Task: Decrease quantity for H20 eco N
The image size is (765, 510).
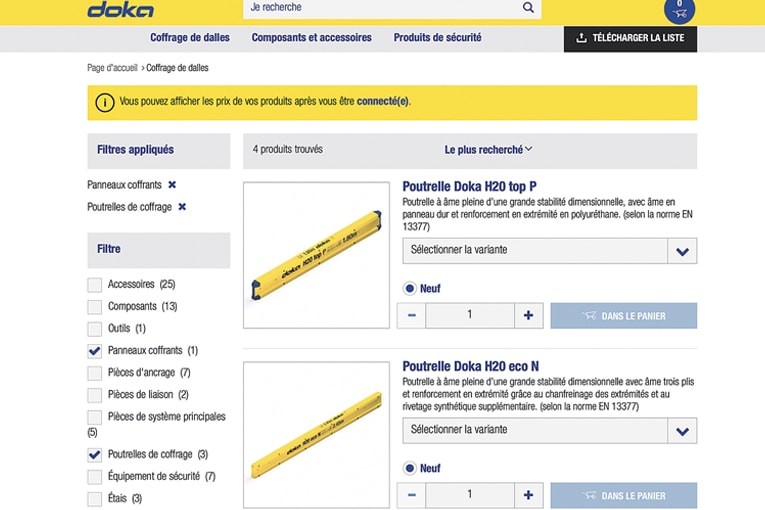Action: click(x=411, y=495)
